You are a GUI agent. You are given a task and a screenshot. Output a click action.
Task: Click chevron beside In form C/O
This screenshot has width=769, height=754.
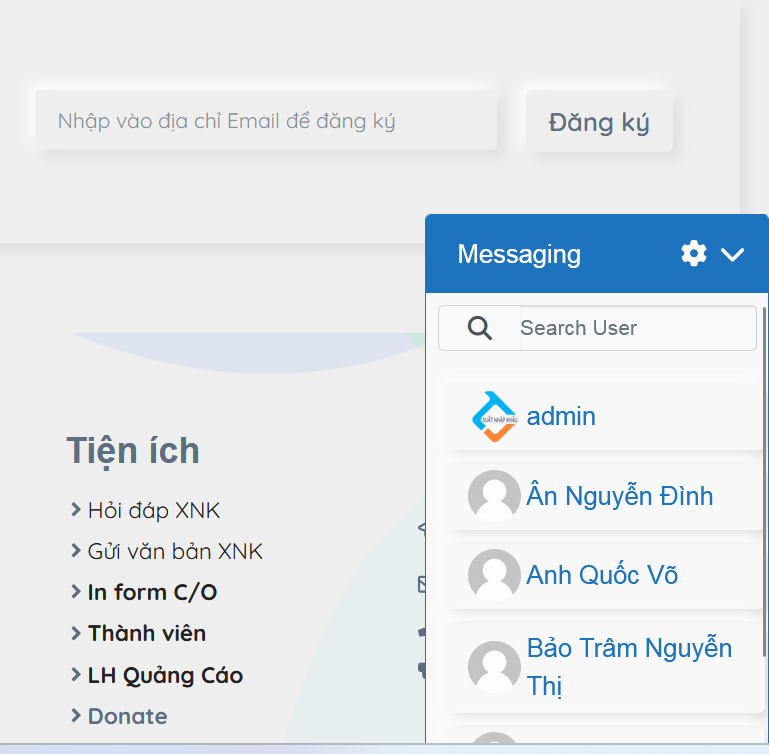point(76,591)
